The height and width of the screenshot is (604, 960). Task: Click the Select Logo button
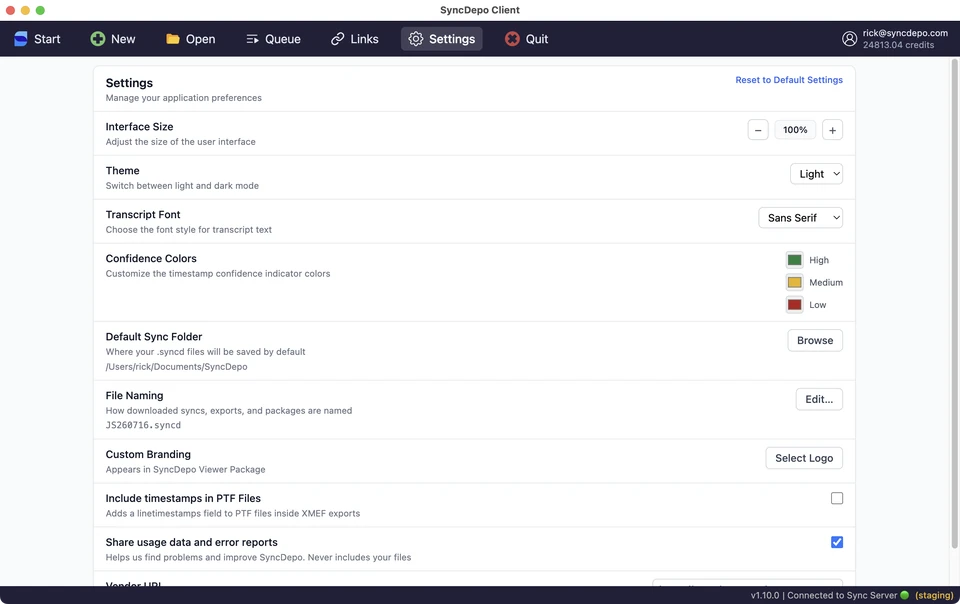(x=804, y=458)
